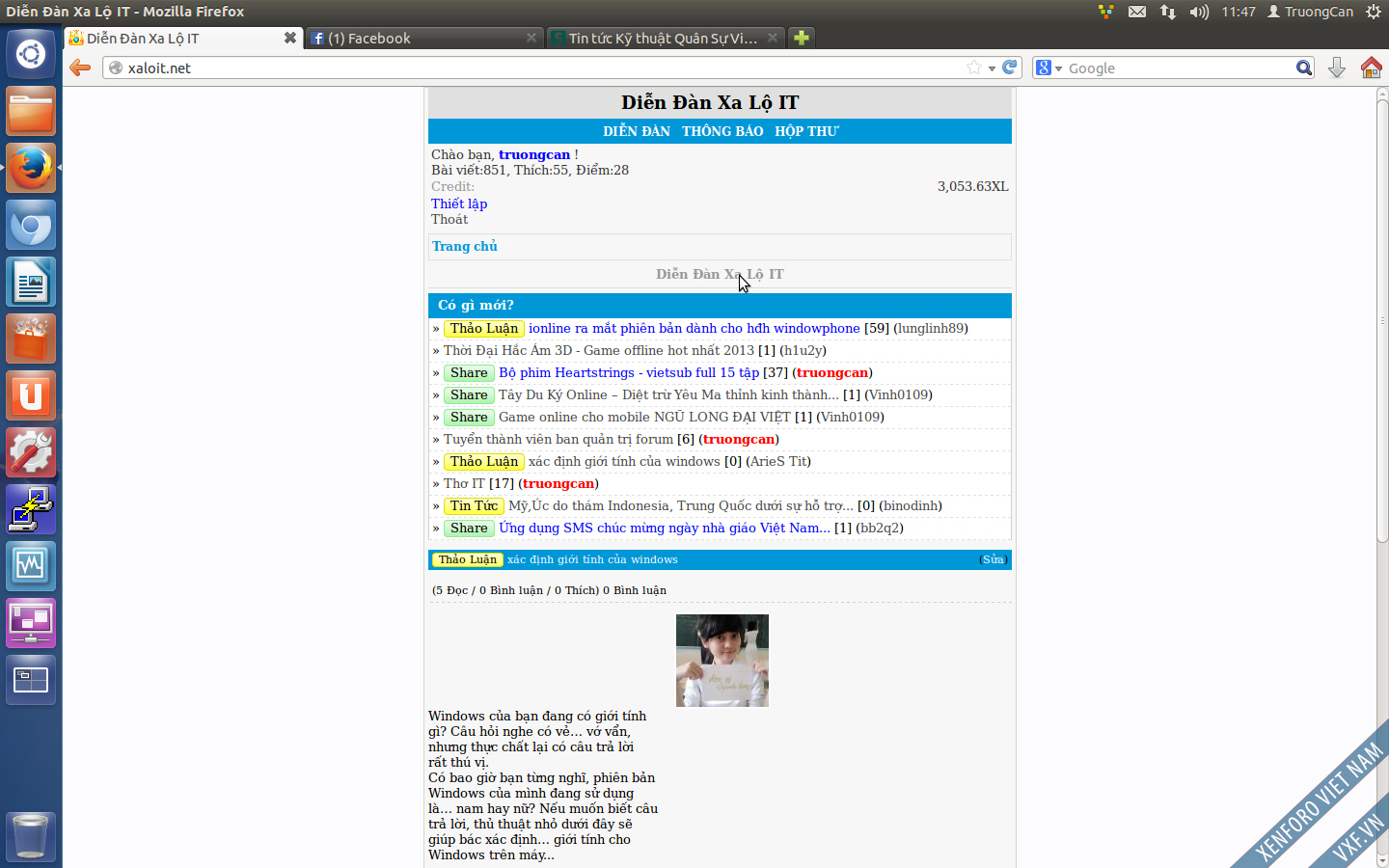
Task: Click the browser back arrow button
Action: 80,68
